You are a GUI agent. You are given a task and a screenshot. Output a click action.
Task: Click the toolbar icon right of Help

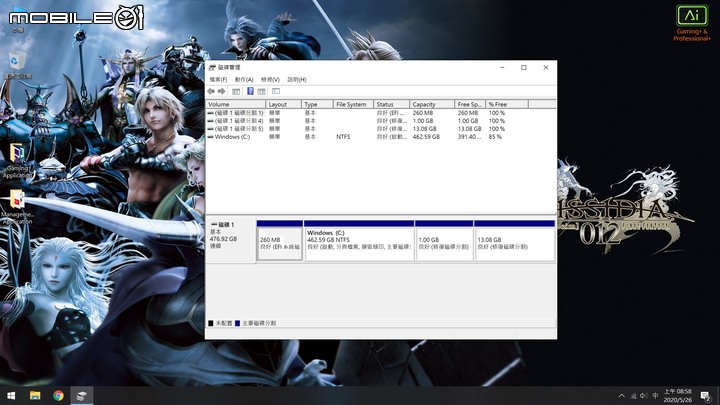pyautogui.click(x=261, y=91)
